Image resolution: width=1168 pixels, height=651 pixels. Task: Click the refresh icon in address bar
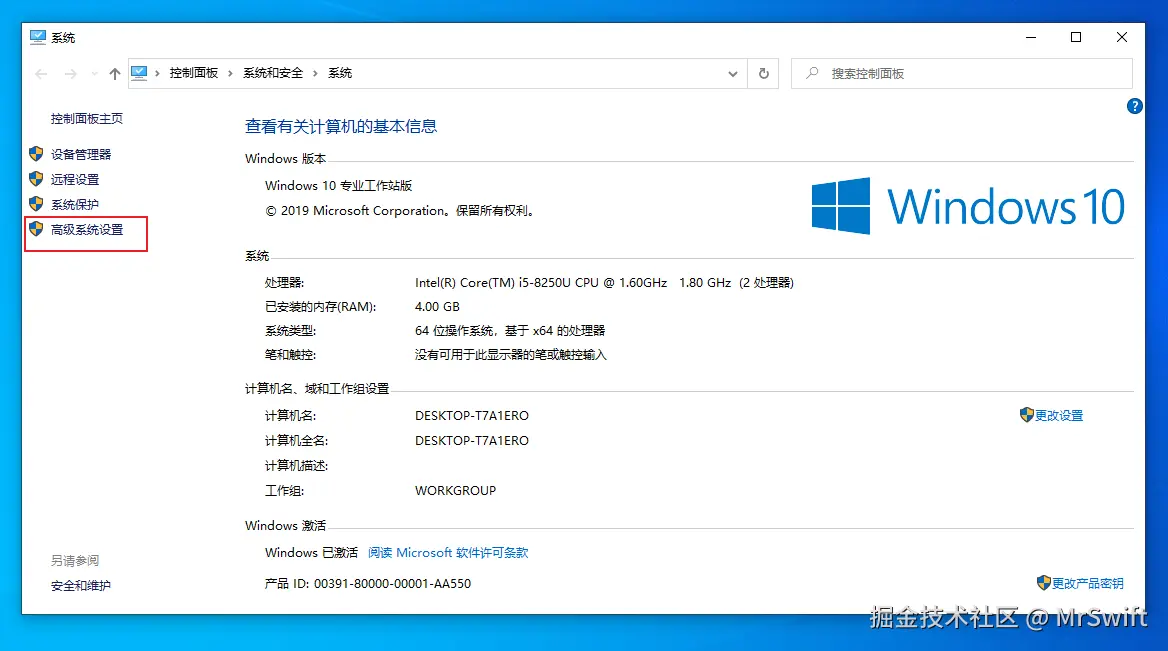[x=764, y=73]
